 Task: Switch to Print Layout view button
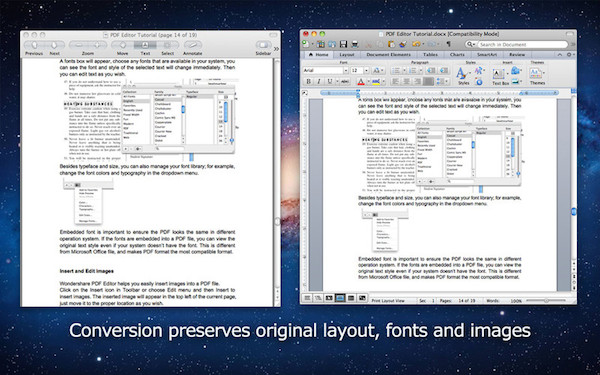(x=340, y=298)
